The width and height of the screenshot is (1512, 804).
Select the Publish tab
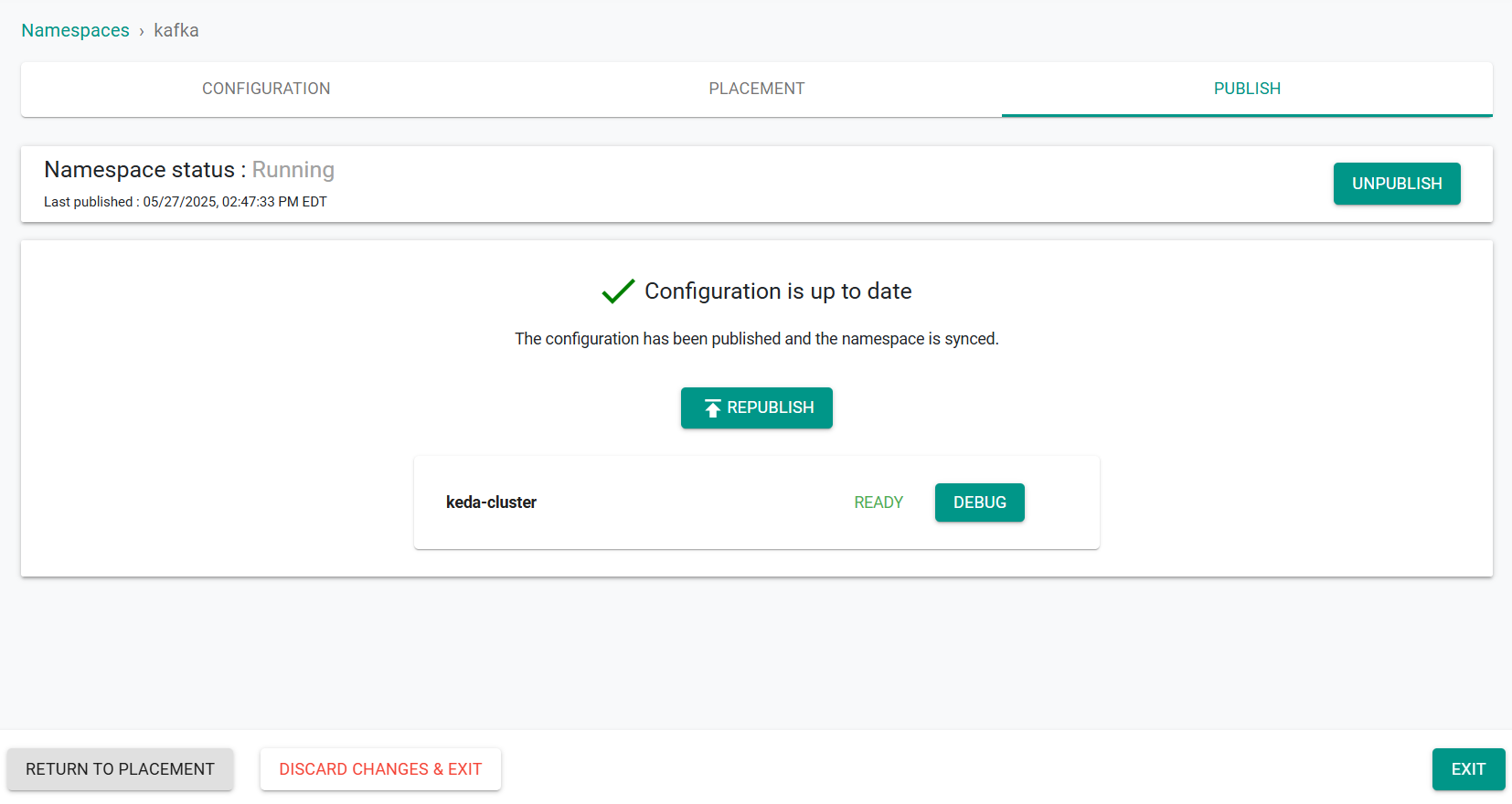1247,89
